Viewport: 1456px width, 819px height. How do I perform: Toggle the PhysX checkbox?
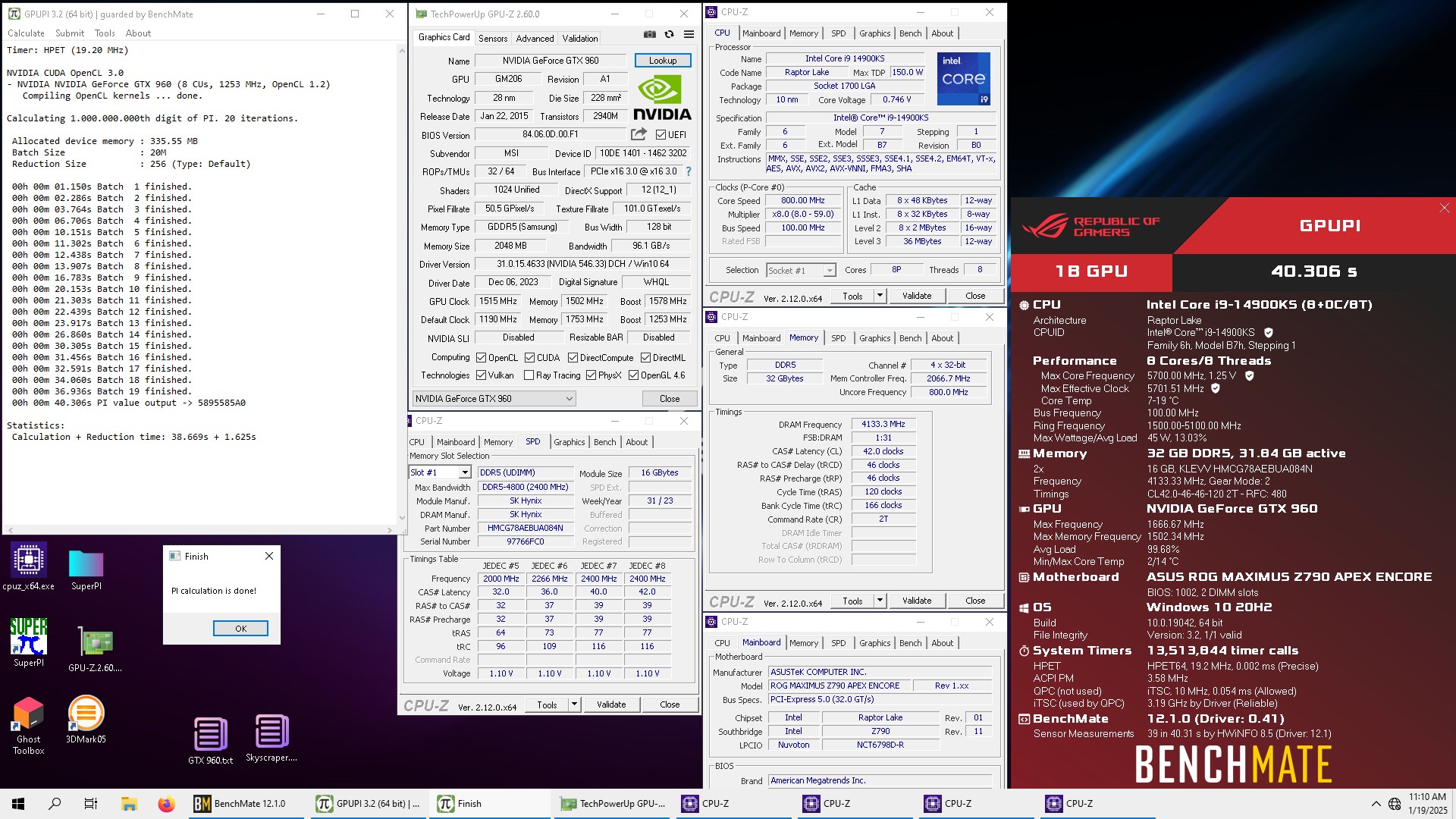tap(591, 375)
